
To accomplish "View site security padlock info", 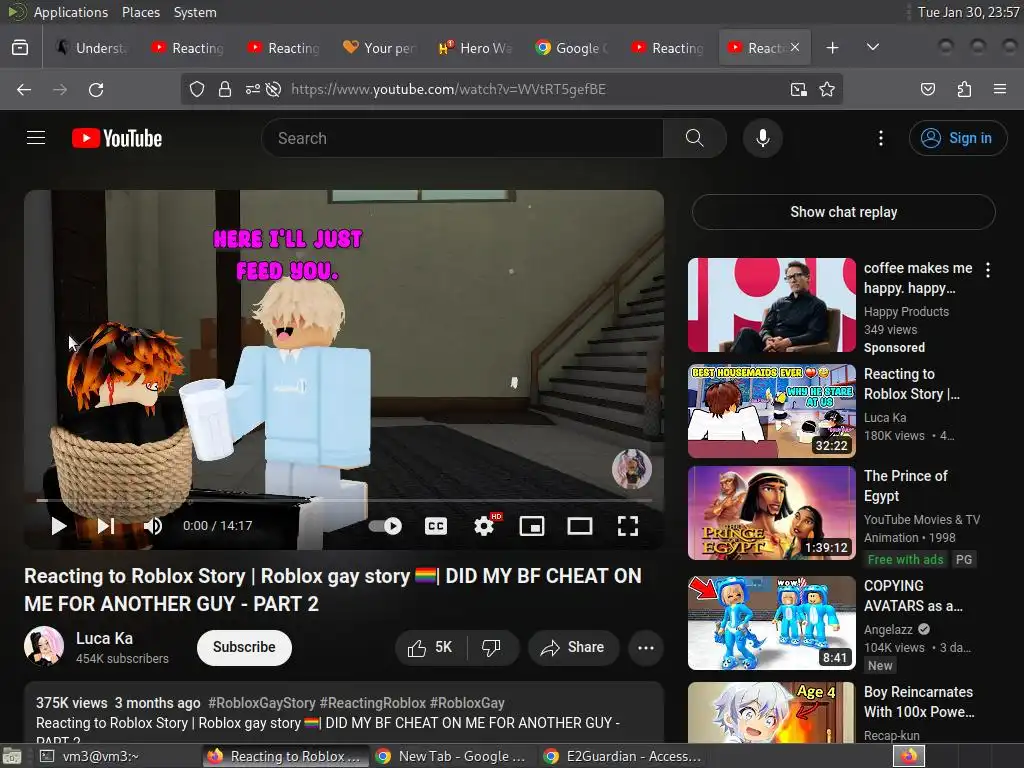I will pos(225,89).
